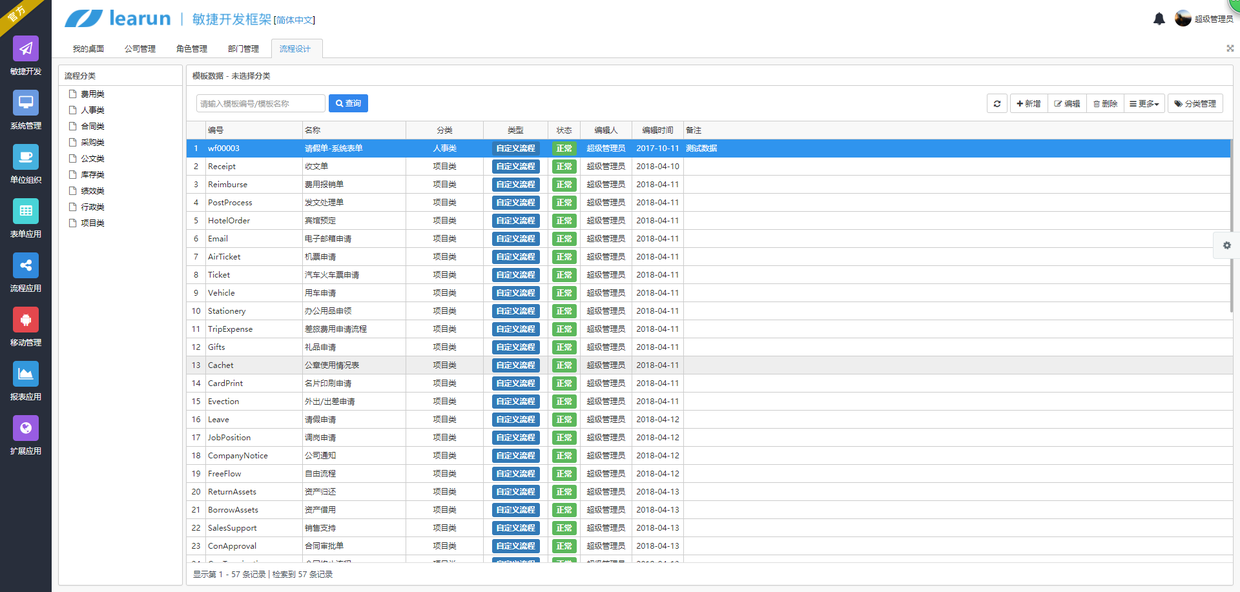Click the learun logo

117,19
